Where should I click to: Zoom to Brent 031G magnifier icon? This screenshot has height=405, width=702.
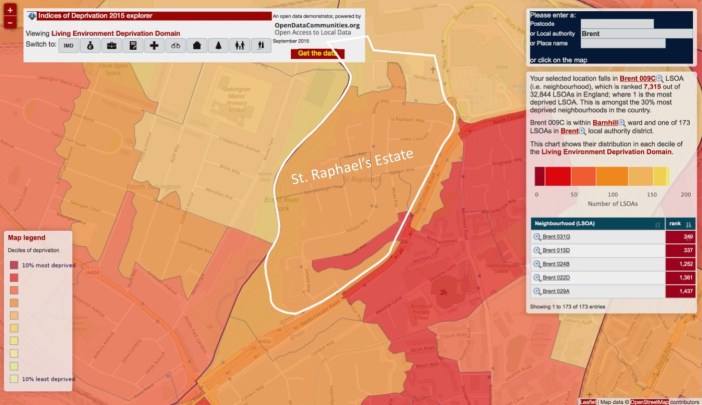[537, 237]
